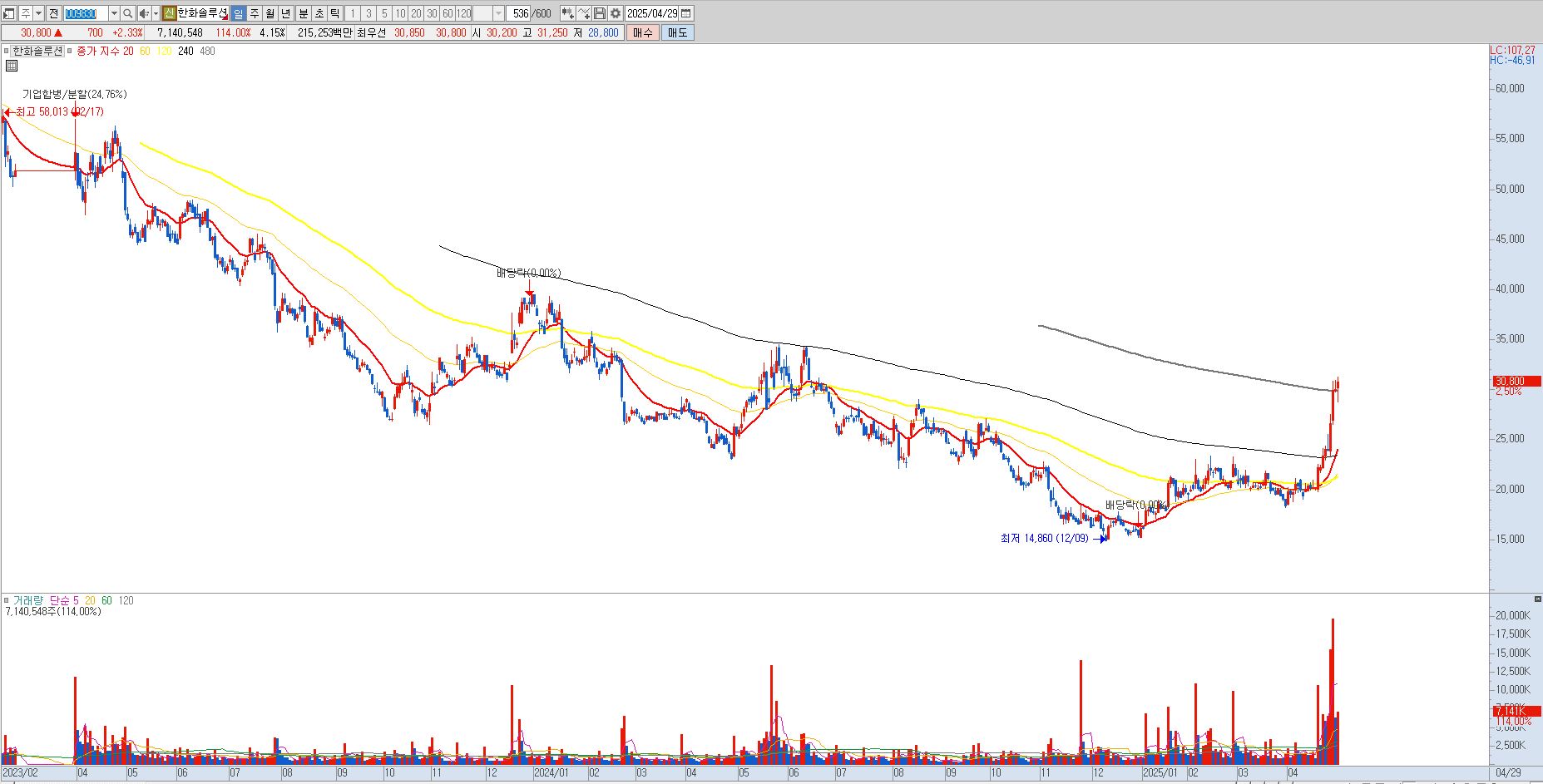
Task: Click the 최저 14,860 (12/09) annotation
Action: click(x=1044, y=538)
